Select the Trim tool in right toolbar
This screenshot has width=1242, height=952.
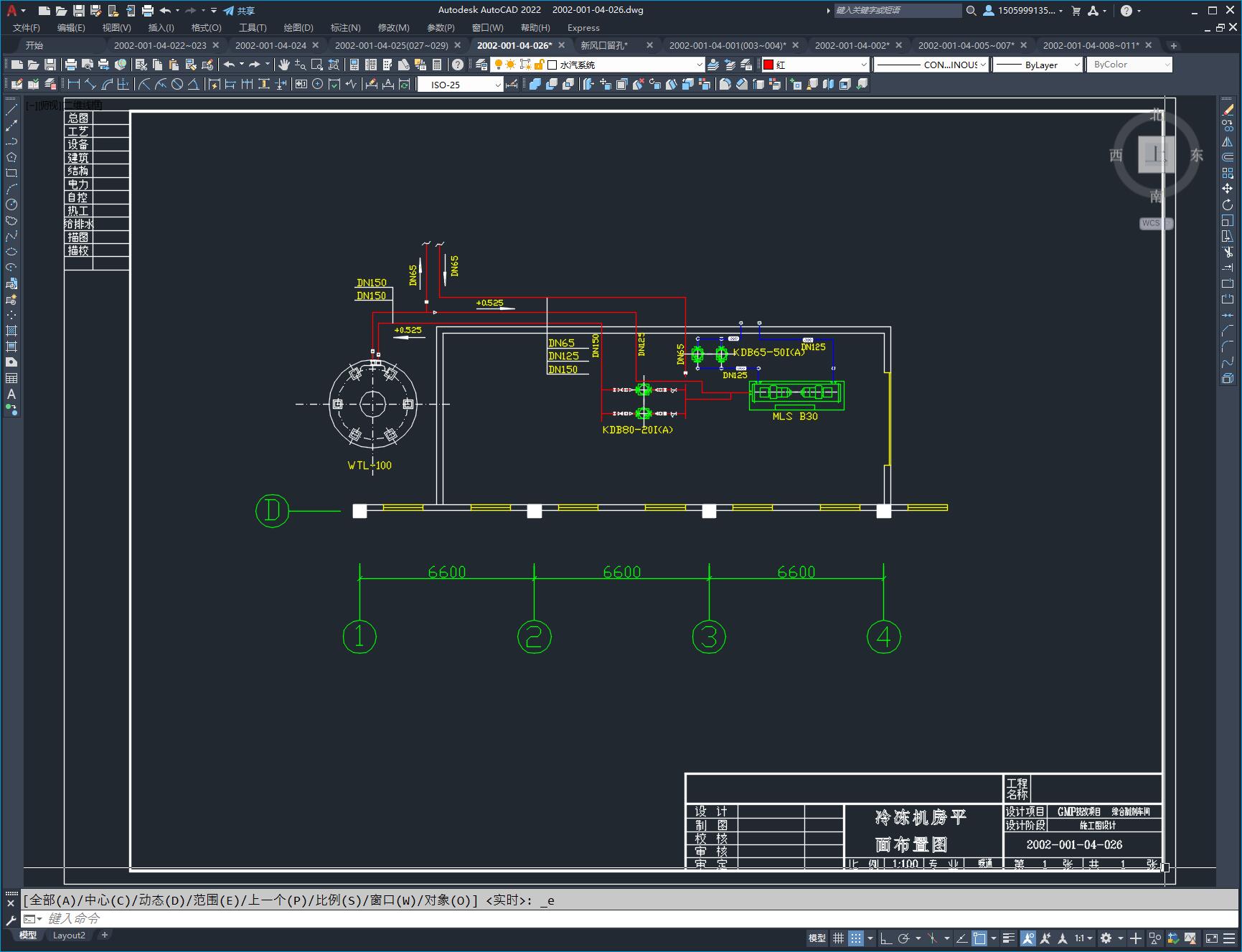[1228, 252]
